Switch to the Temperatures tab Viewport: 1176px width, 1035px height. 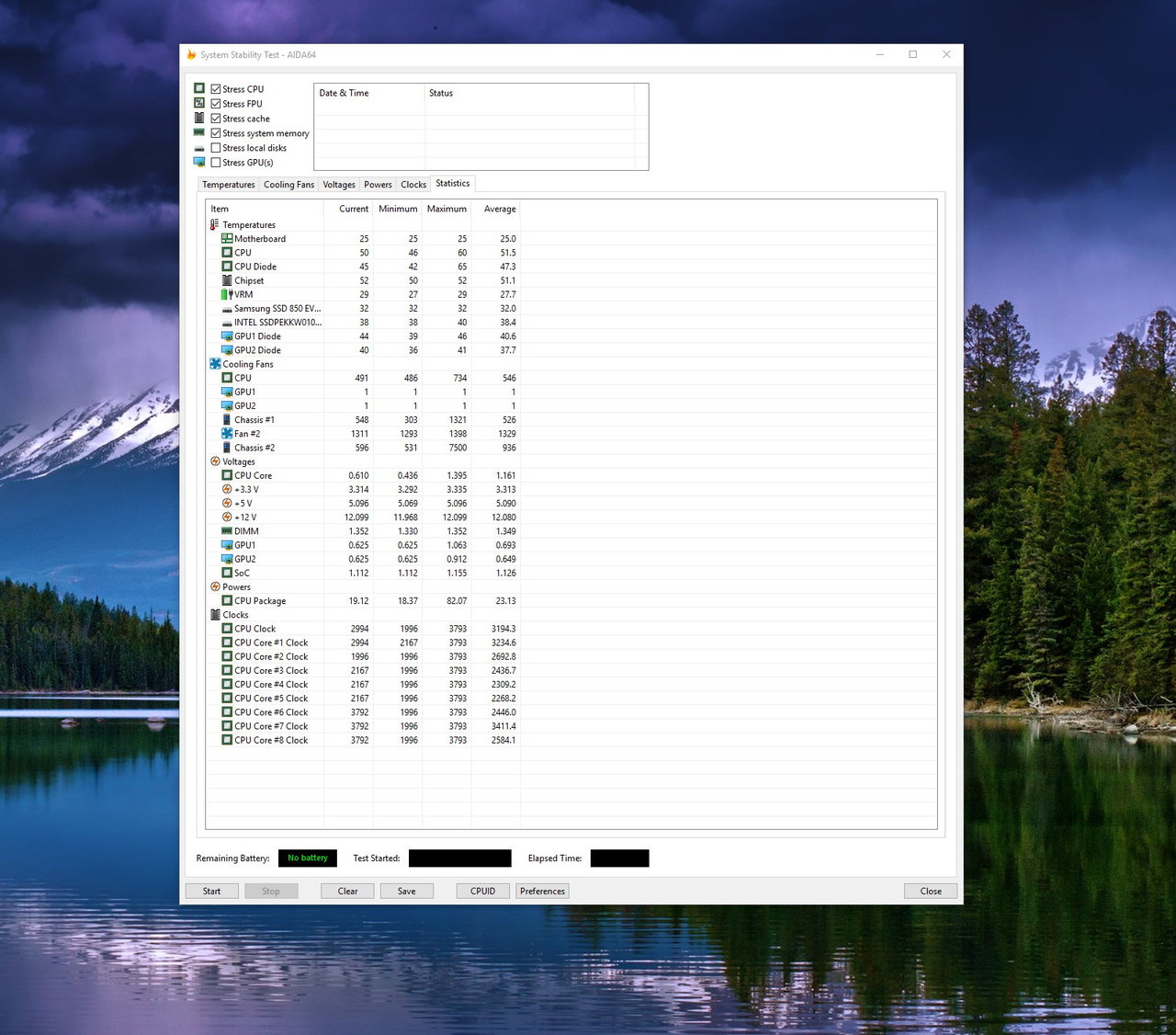pyautogui.click(x=228, y=185)
